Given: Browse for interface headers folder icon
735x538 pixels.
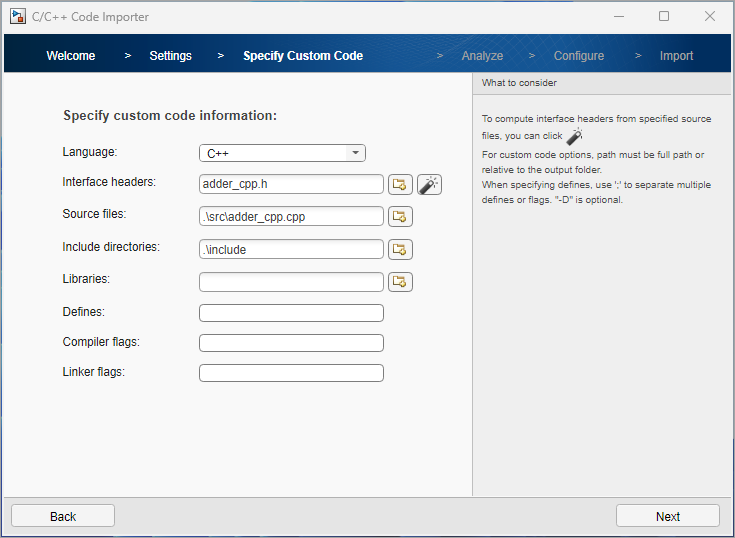Looking at the screenshot, I should [400, 184].
